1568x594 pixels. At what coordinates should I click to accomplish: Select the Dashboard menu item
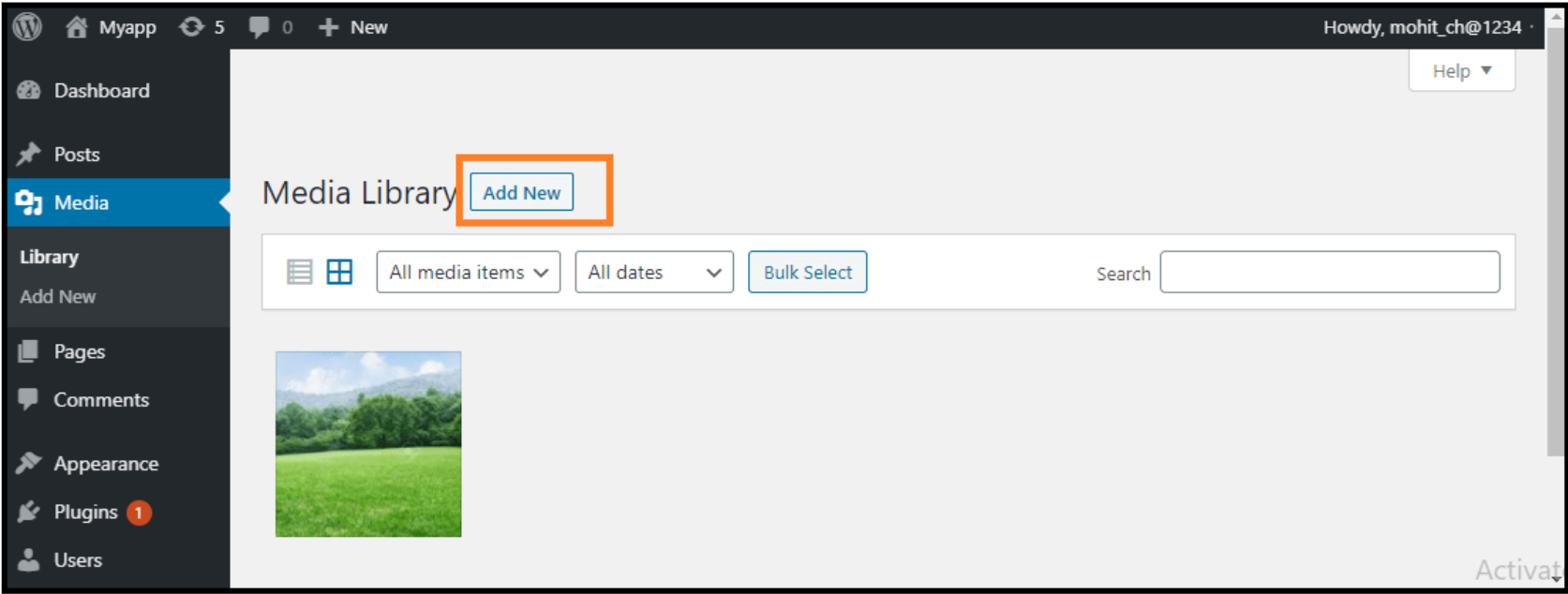point(101,90)
